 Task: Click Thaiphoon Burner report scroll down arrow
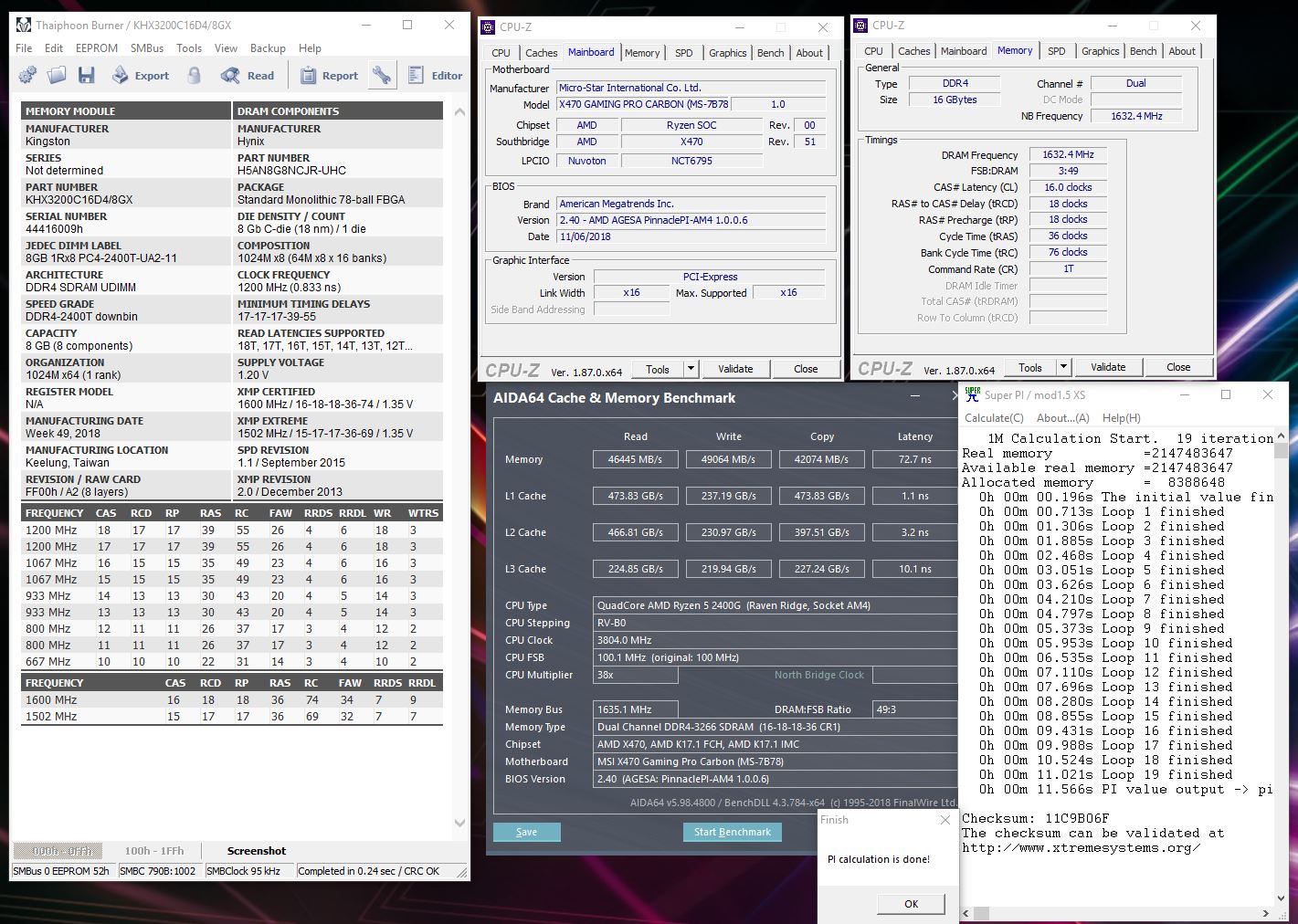(x=459, y=823)
